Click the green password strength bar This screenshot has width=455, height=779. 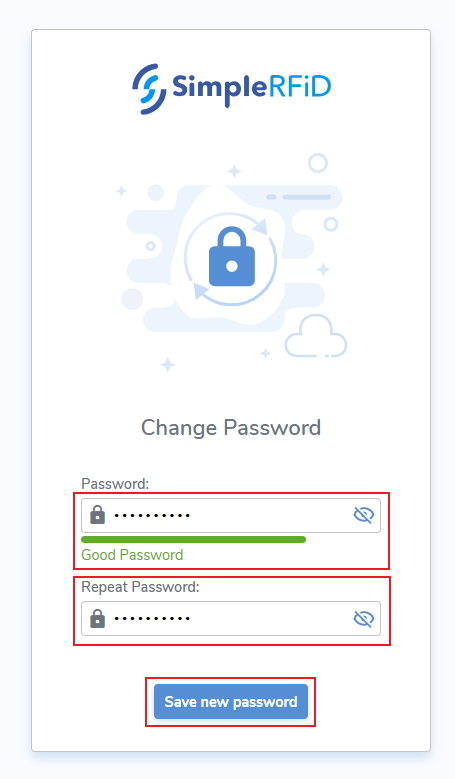point(194,540)
